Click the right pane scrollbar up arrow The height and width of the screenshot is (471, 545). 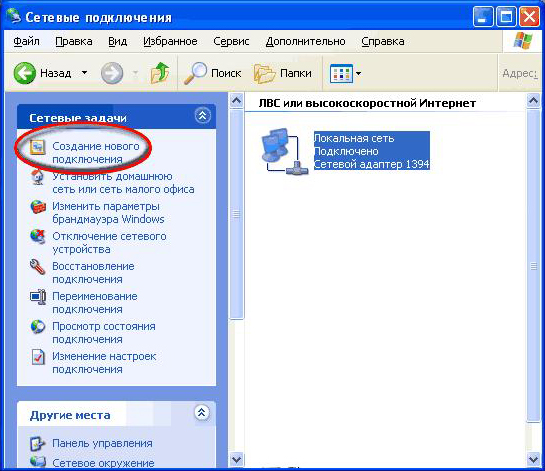click(x=534, y=101)
